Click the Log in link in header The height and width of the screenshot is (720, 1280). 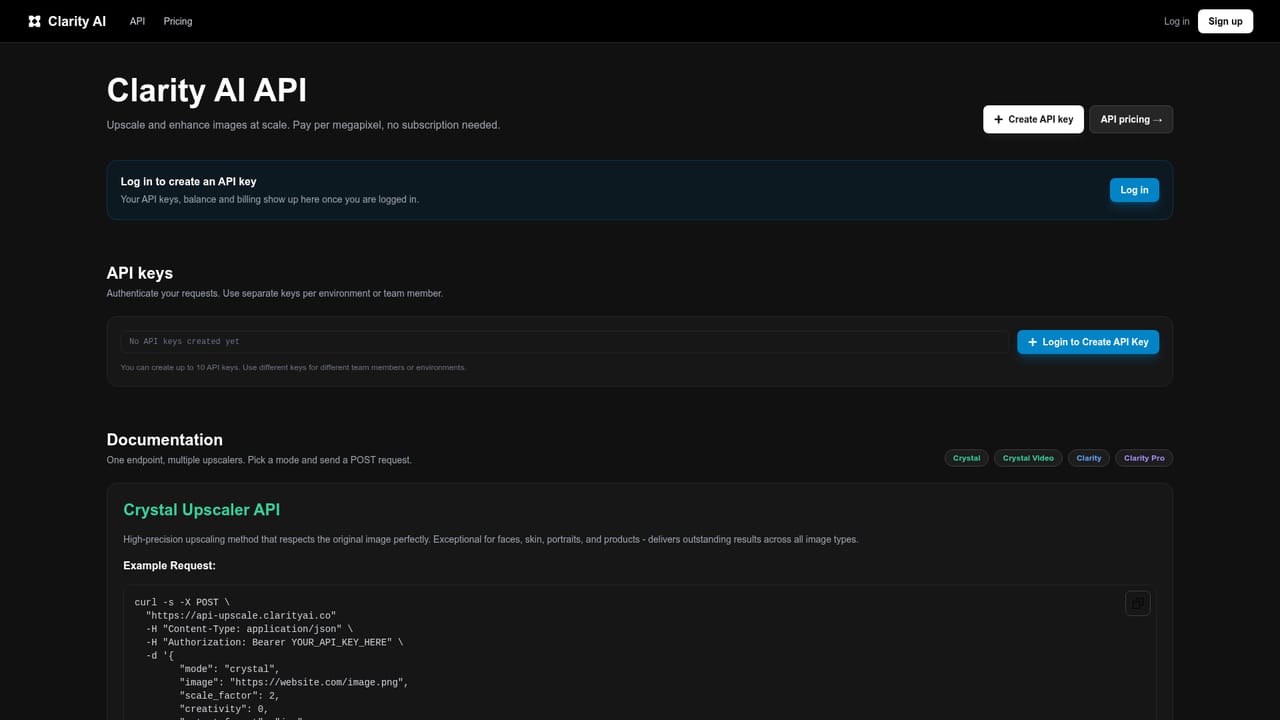(x=1177, y=21)
